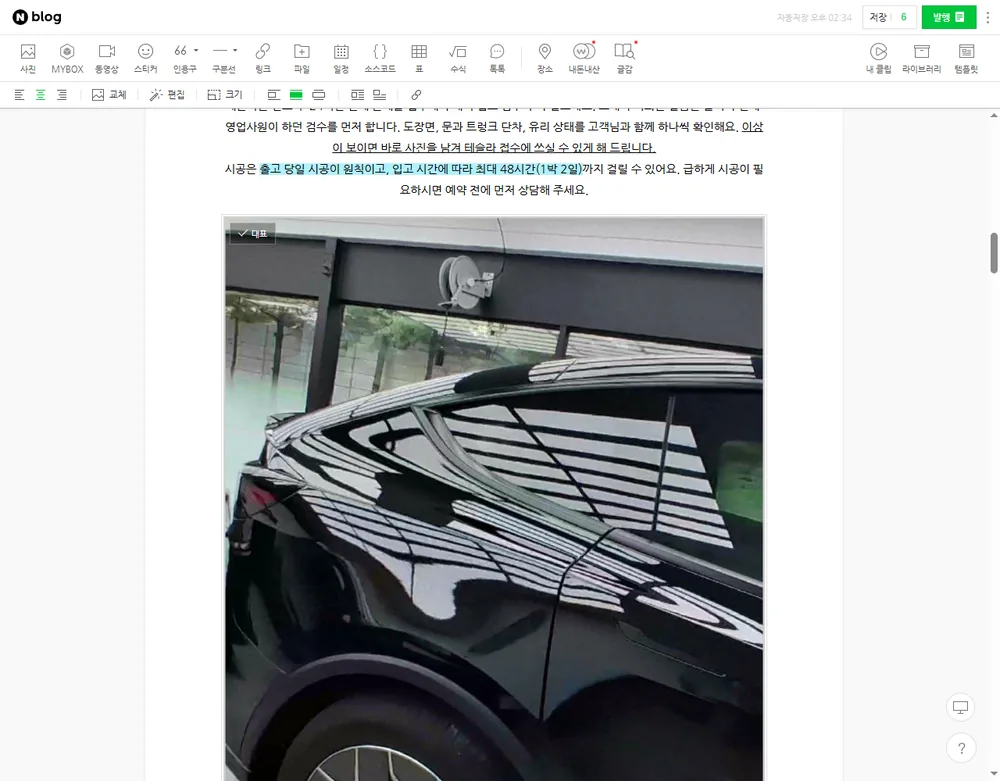Add a link with 링크 tool
1000x781 pixels.
point(263,58)
